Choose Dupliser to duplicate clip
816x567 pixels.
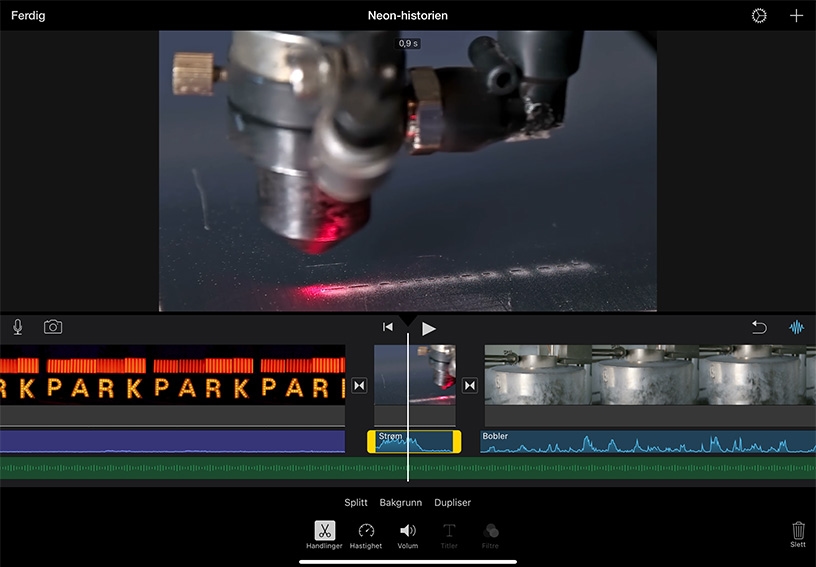[x=452, y=502]
